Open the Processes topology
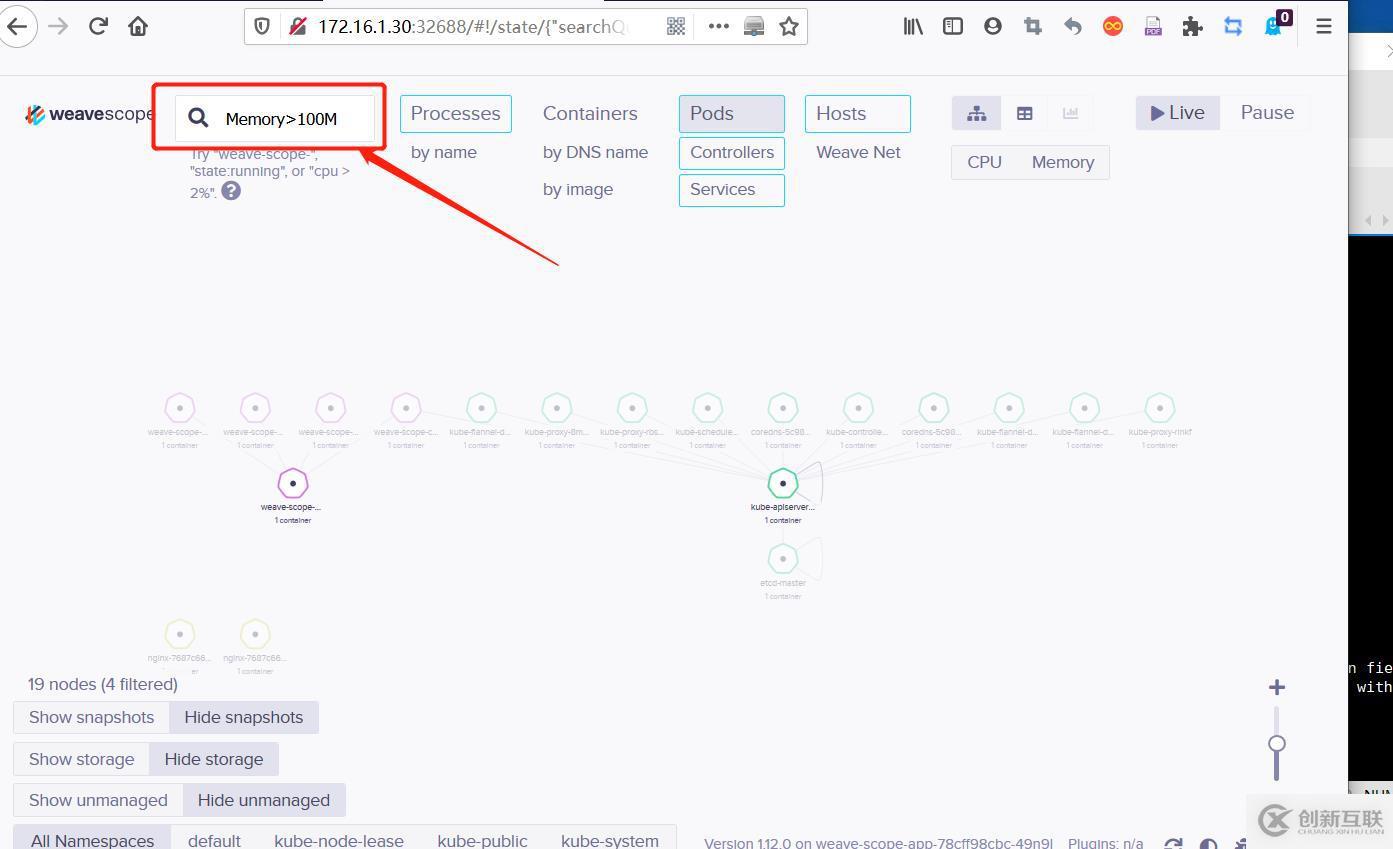 click(x=455, y=114)
